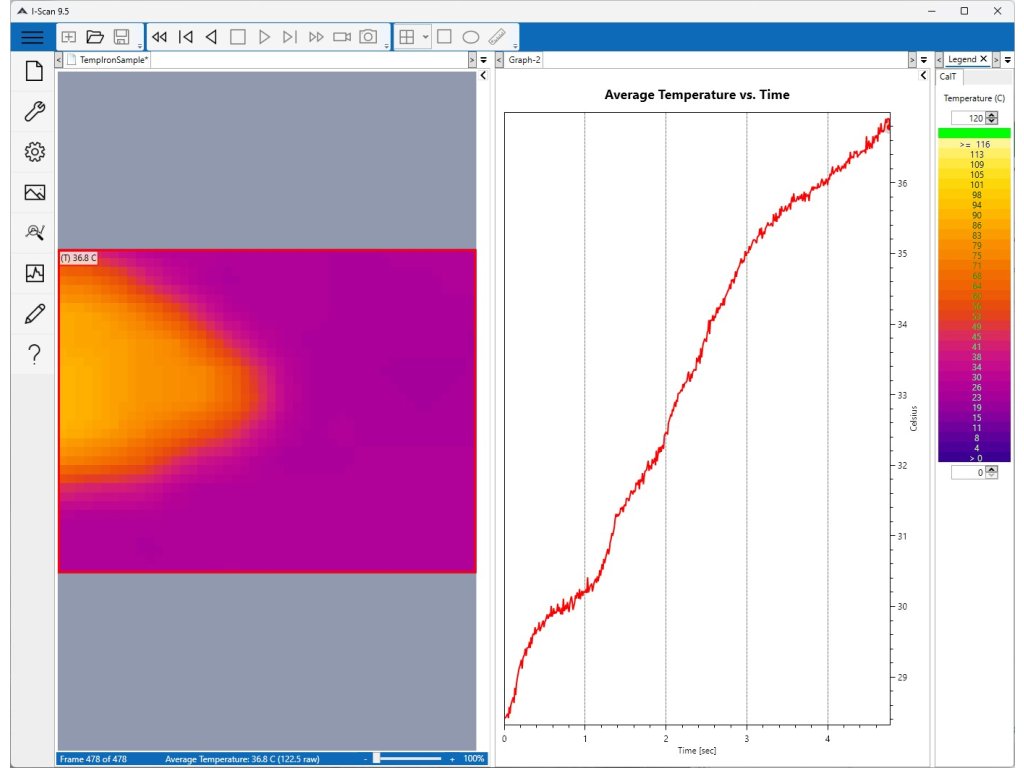Select the ruler measurement tool
The height and width of the screenshot is (768, 1024).
[497, 37]
